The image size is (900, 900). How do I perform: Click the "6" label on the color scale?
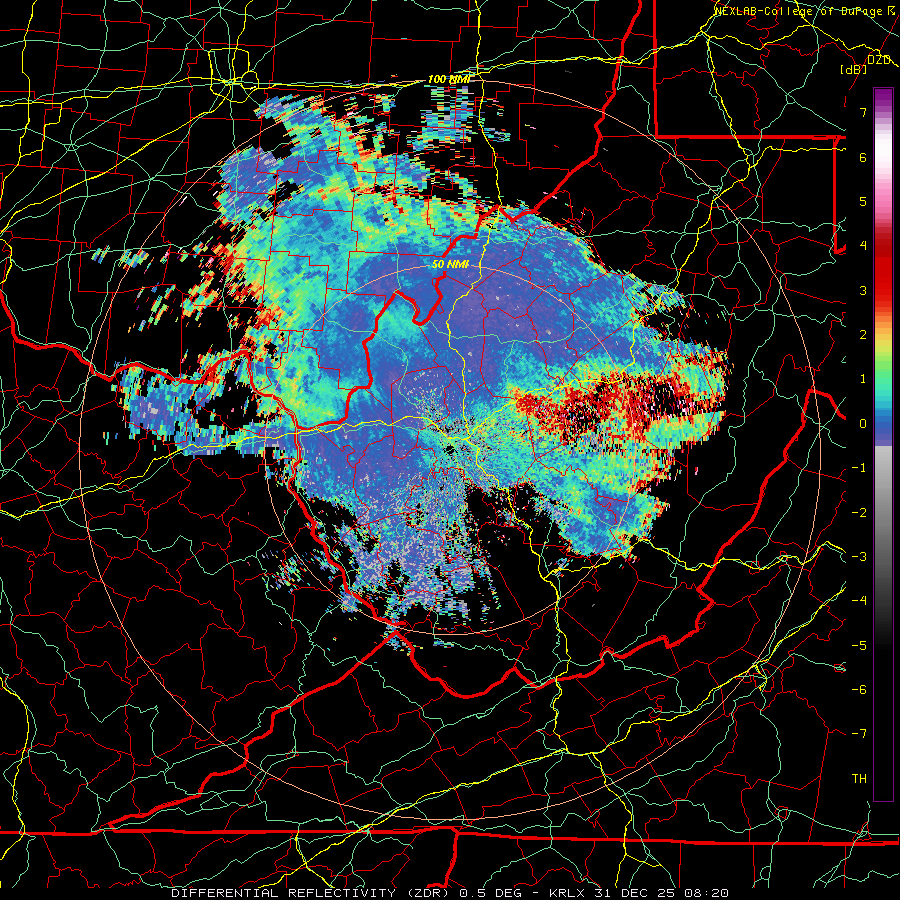pos(863,157)
